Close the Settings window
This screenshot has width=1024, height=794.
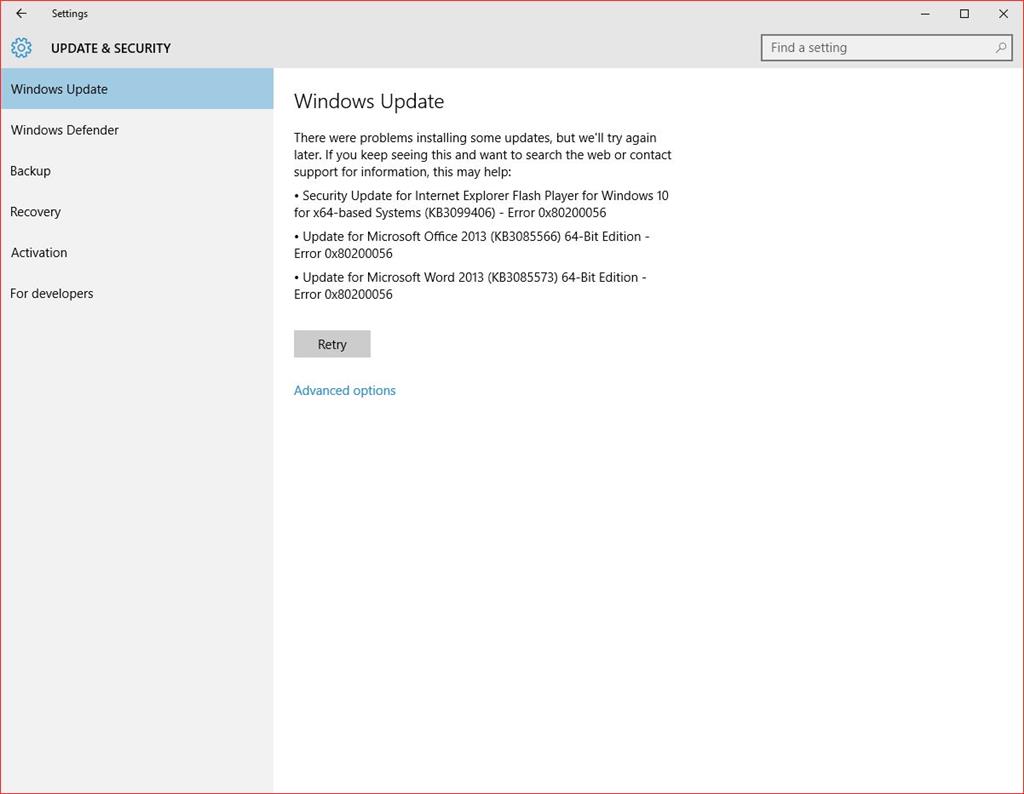coord(1003,14)
